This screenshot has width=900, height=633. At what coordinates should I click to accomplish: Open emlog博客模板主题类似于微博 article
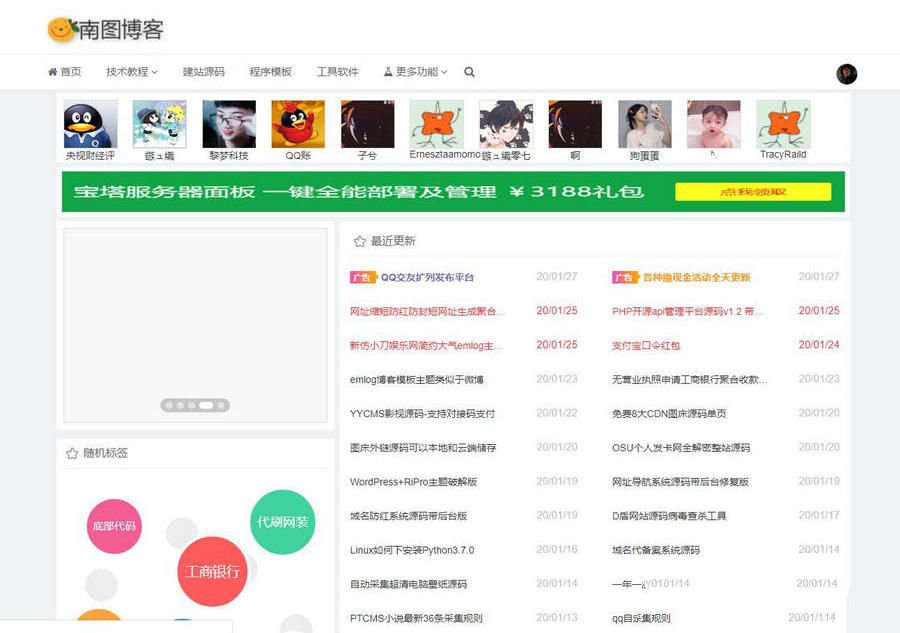pos(417,379)
